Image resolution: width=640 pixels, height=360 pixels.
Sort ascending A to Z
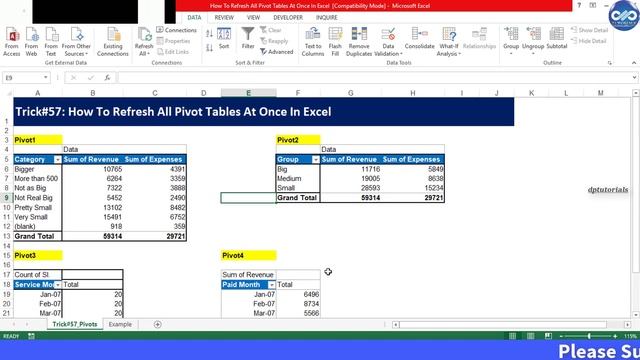click(x=209, y=34)
